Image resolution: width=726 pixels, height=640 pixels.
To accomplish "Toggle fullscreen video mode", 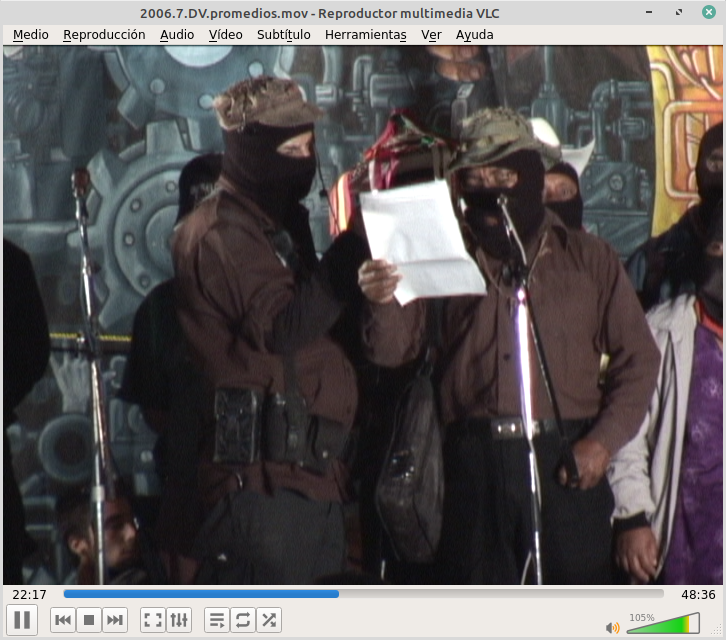I will tap(152, 620).
